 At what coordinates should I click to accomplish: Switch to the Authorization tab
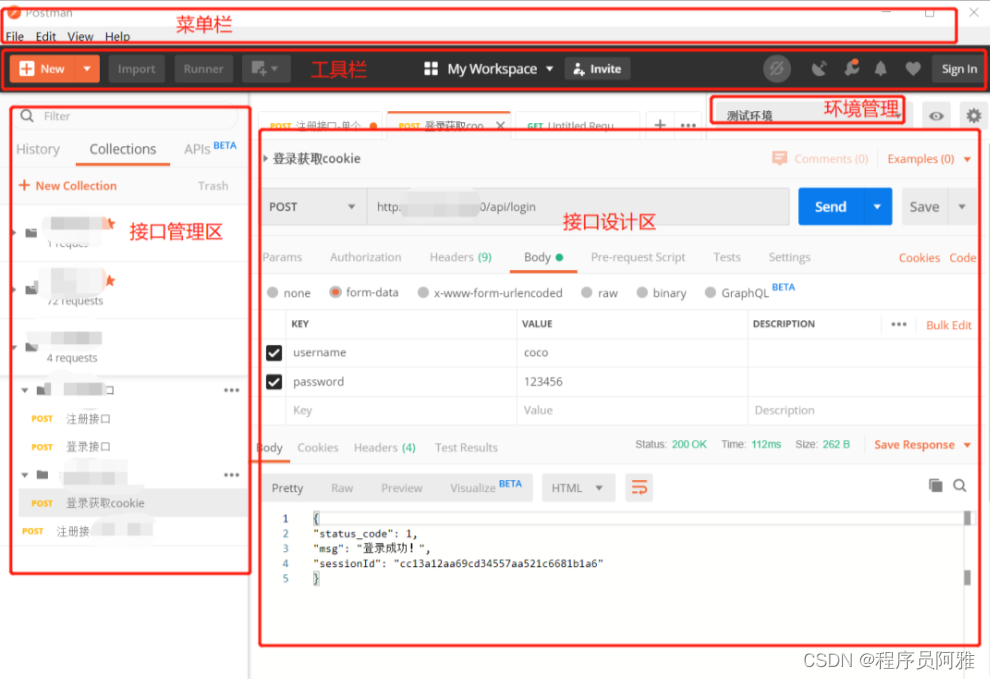coord(366,257)
